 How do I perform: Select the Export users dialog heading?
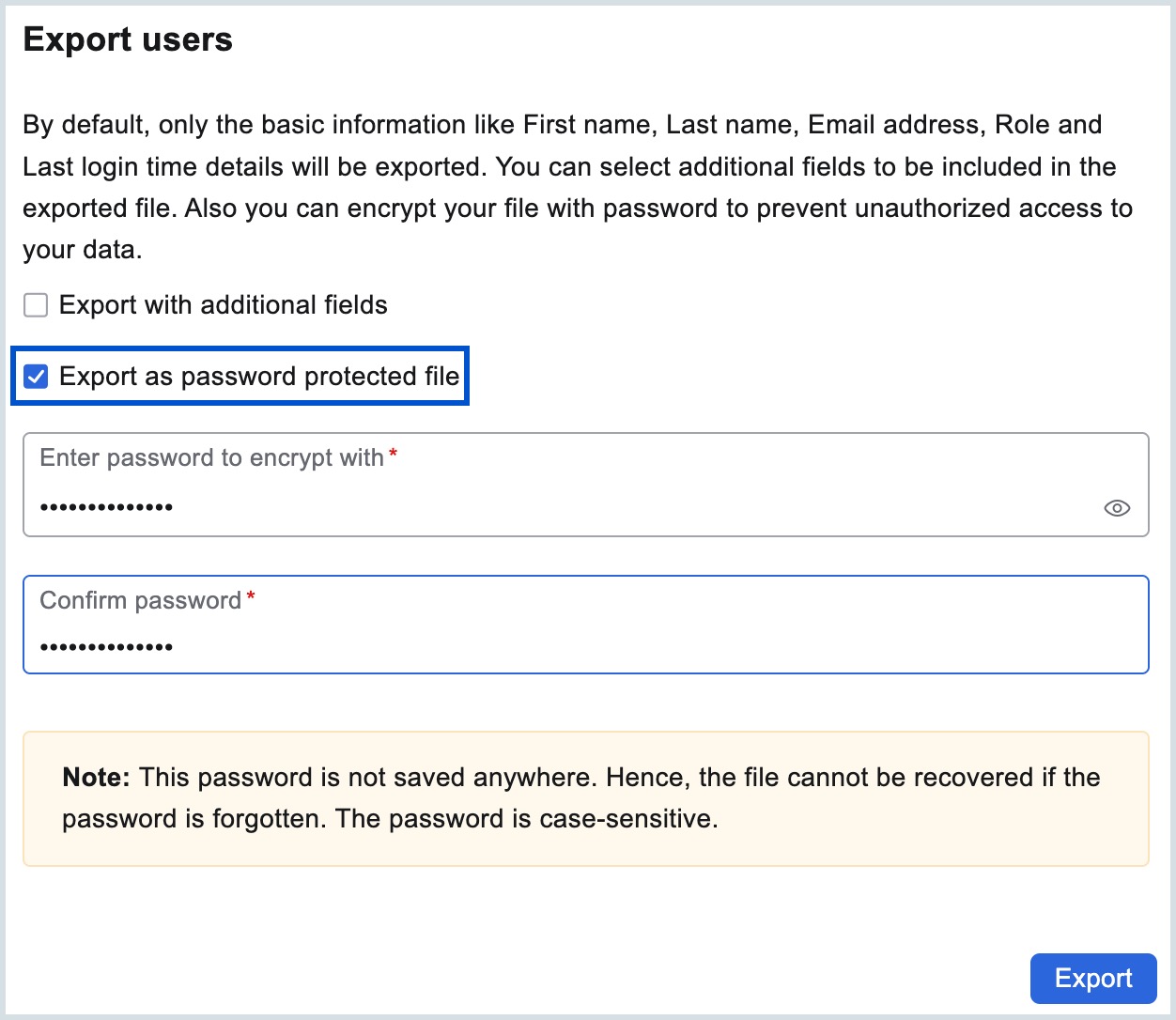(128, 39)
